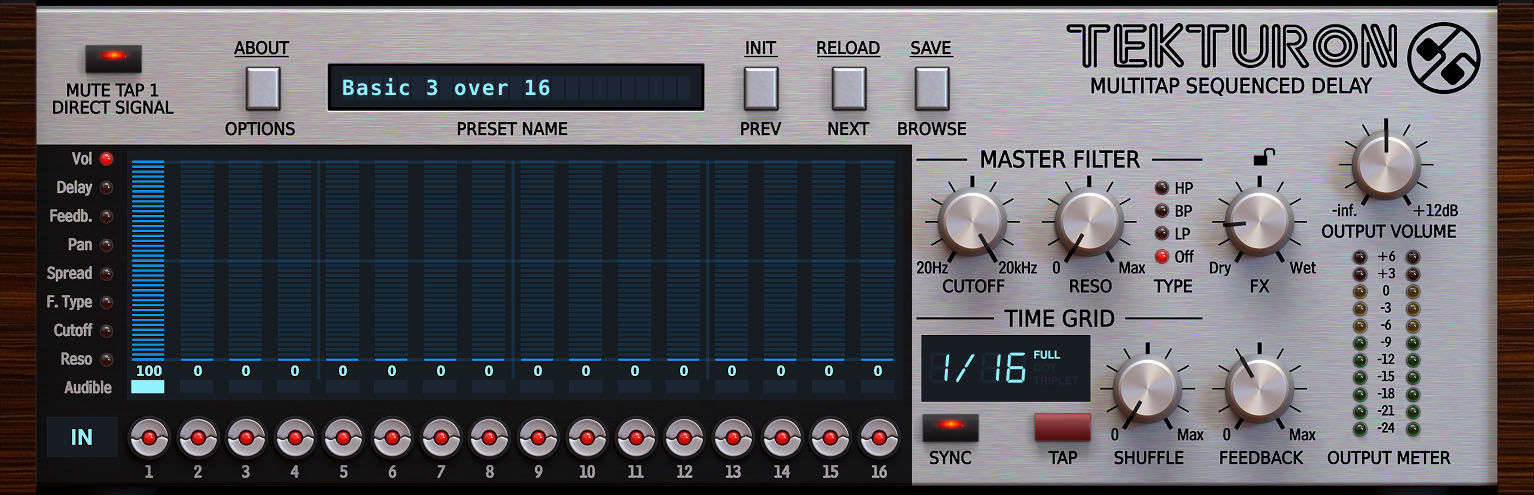Click the Reload/Next preset button
The width and height of the screenshot is (1534, 495).
pyautogui.click(x=849, y=88)
